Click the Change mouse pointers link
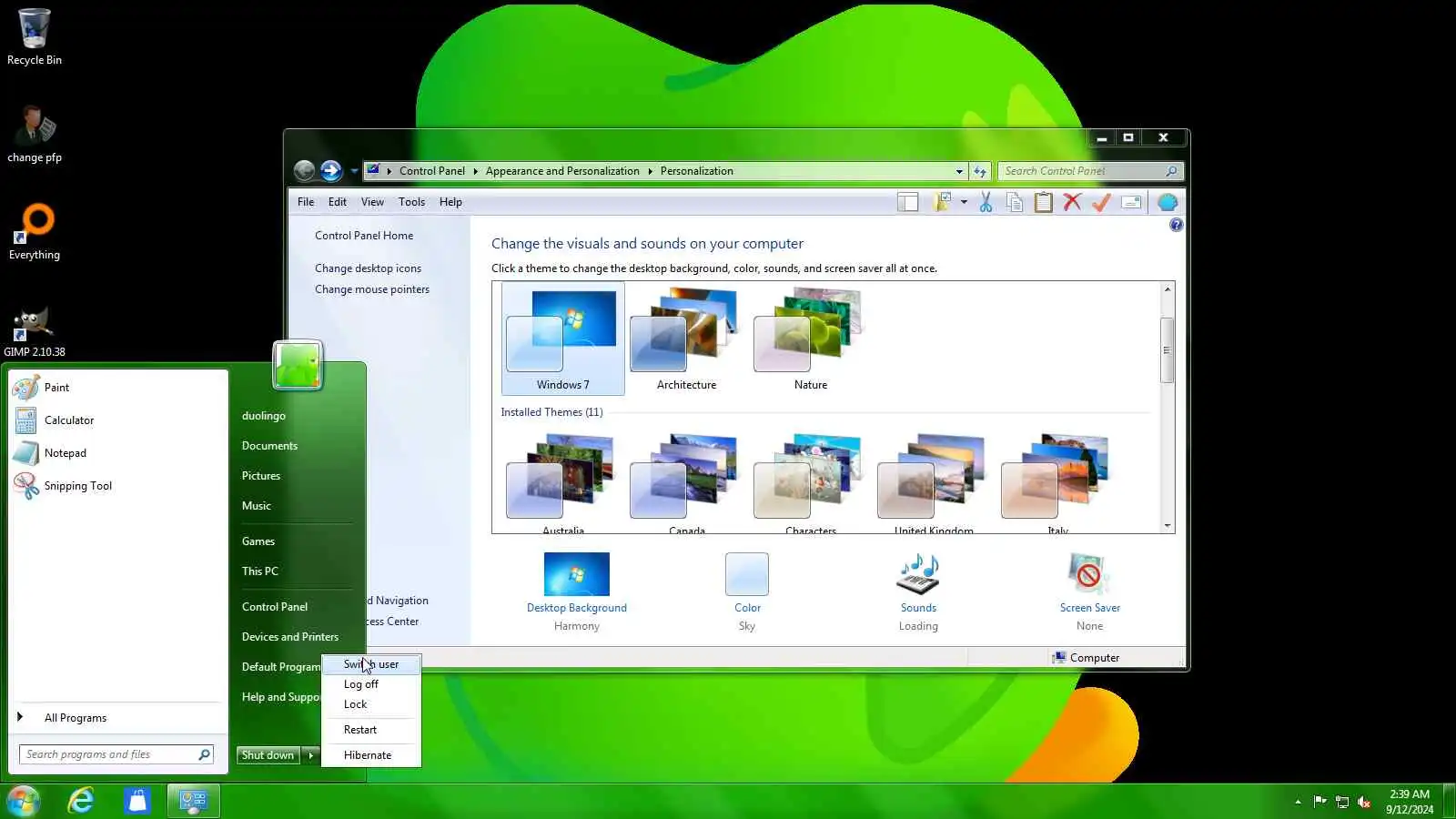This screenshot has width=1456, height=819. pyautogui.click(x=372, y=289)
